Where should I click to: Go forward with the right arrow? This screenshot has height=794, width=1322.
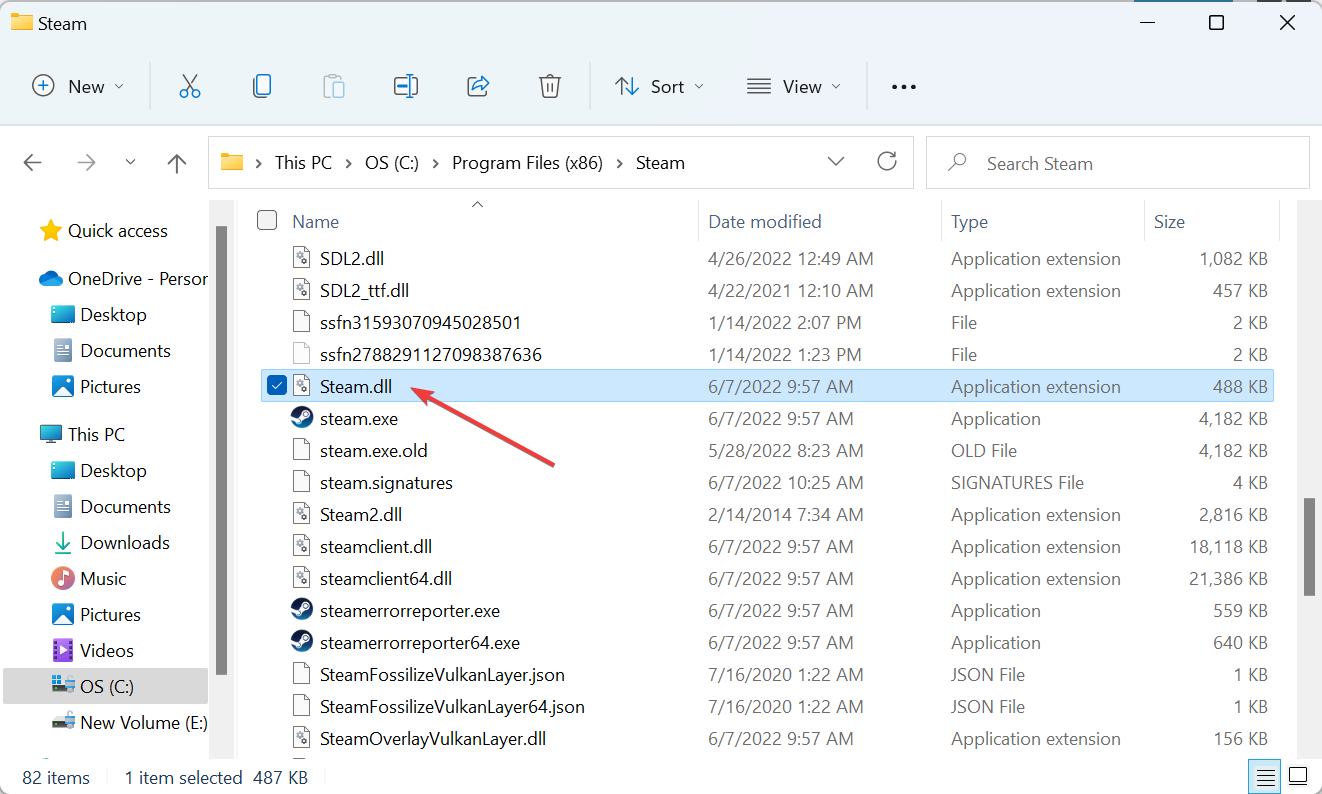87,163
